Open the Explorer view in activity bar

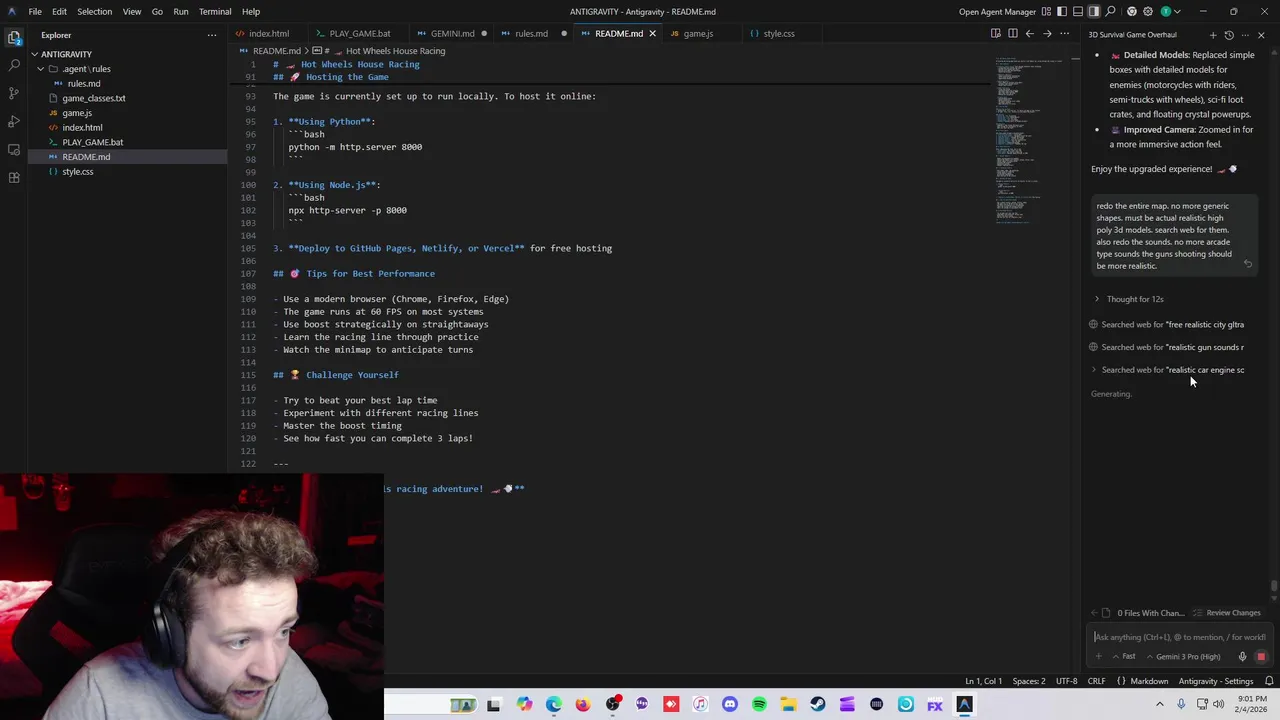coord(14,37)
